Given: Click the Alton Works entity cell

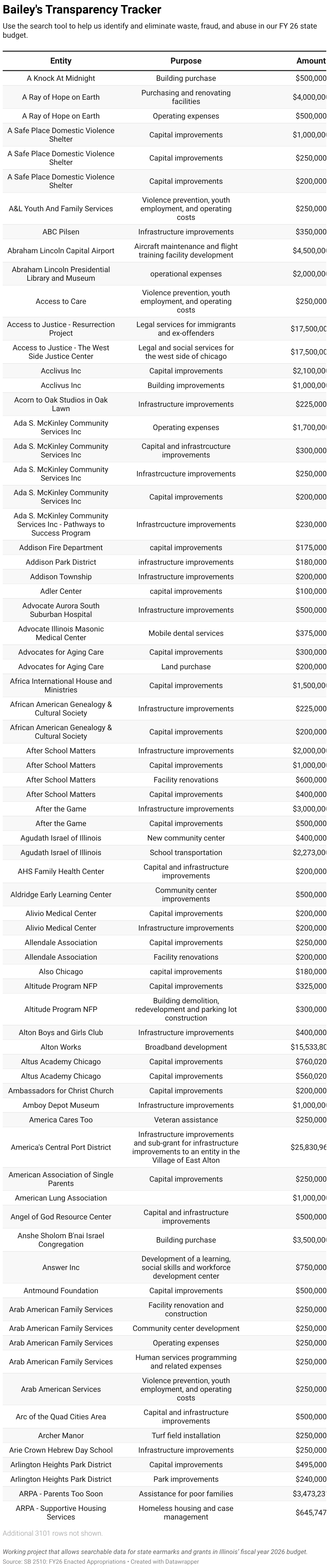Looking at the screenshot, I should [x=61, y=1047].
